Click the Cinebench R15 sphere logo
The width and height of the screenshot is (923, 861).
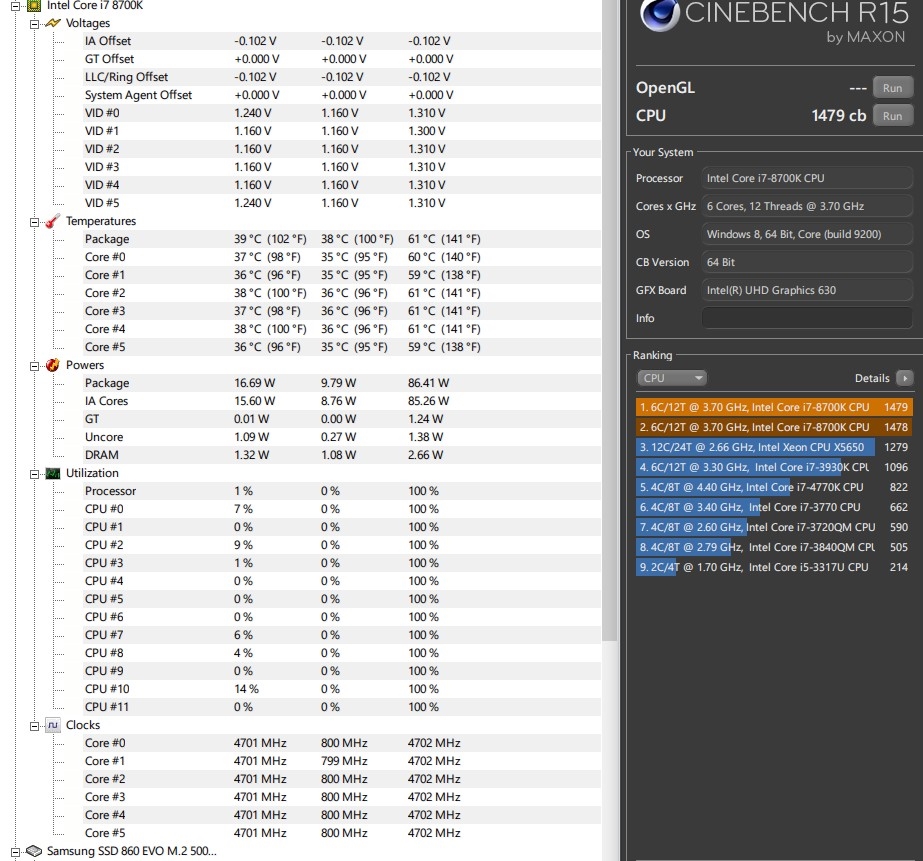coord(659,15)
